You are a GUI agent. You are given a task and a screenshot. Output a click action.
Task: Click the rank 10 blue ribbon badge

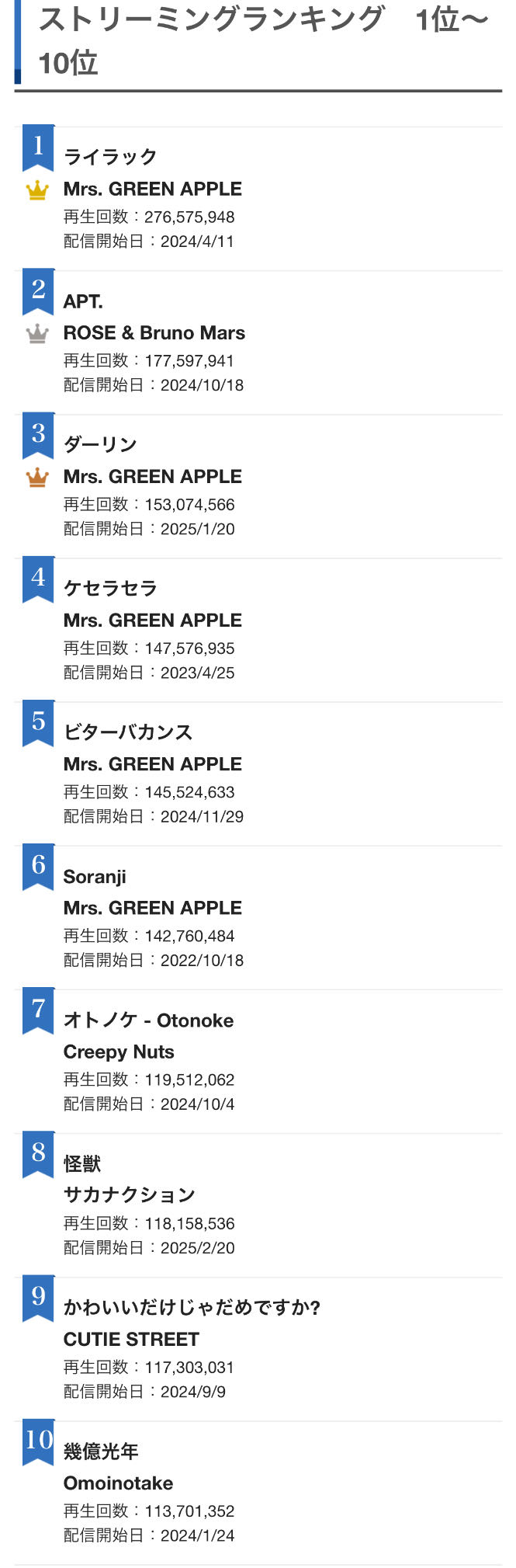[x=38, y=1442]
